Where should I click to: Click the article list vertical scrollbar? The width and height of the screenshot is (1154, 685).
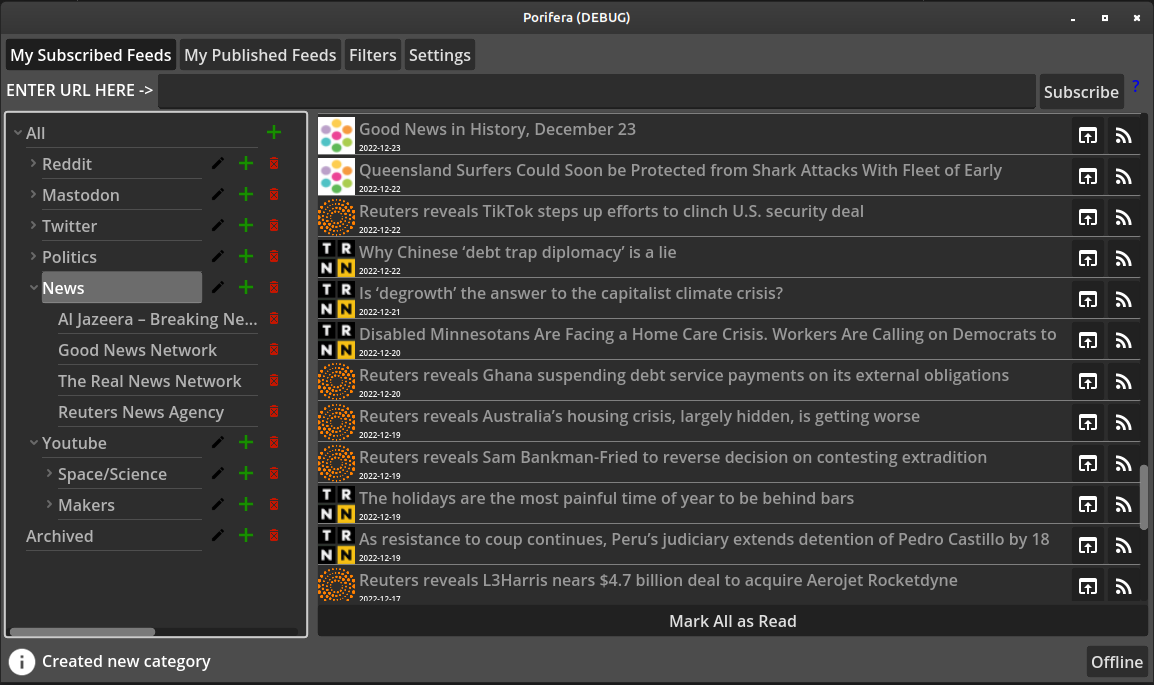1144,497
